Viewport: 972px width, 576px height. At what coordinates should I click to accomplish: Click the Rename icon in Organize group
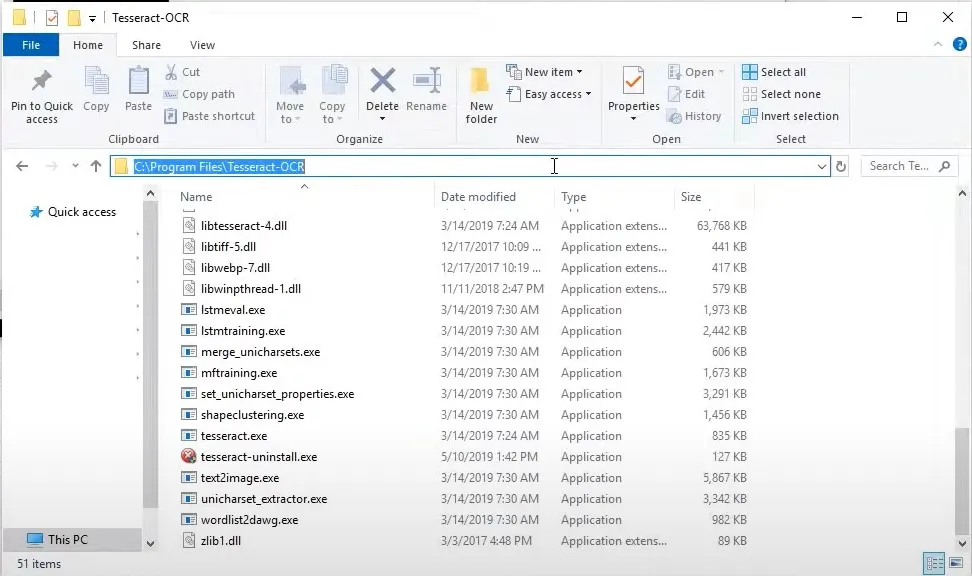click(427, 81)
